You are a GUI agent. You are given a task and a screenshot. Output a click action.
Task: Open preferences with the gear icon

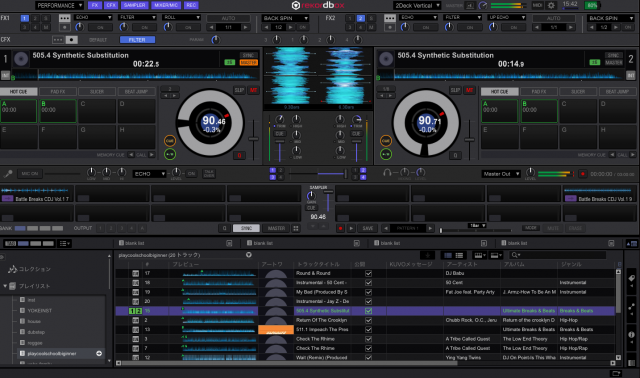[x=551, y=5]
